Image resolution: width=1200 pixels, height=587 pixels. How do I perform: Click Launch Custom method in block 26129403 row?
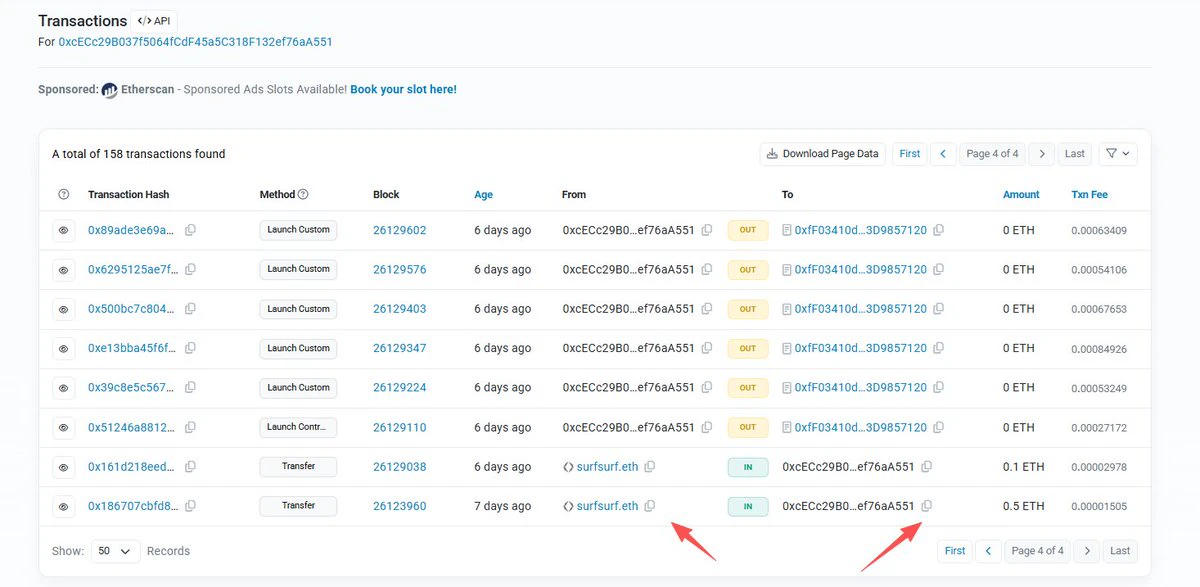(x=298, y=309)
